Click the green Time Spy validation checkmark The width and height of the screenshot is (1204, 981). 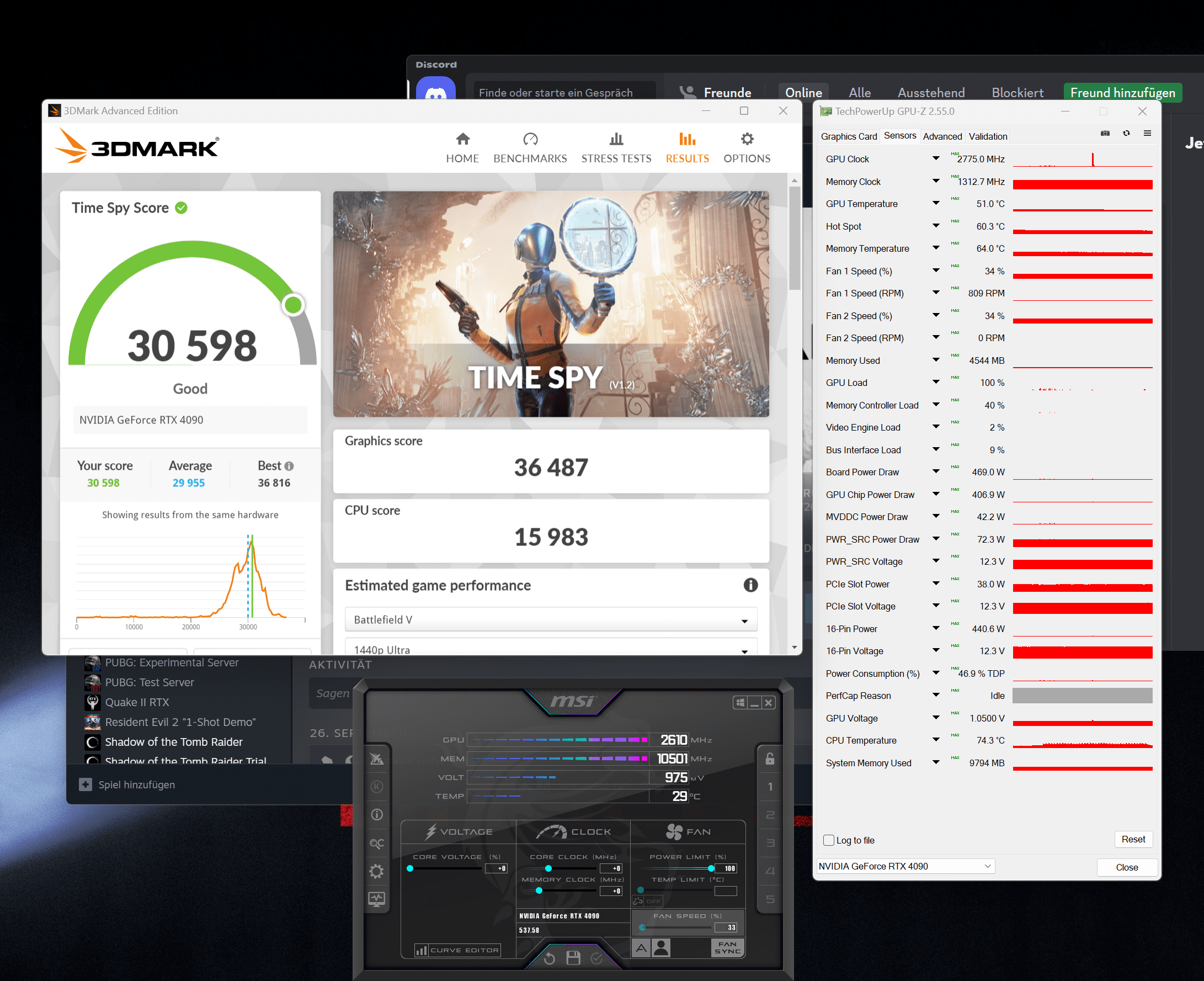click(x=182, y=208)
